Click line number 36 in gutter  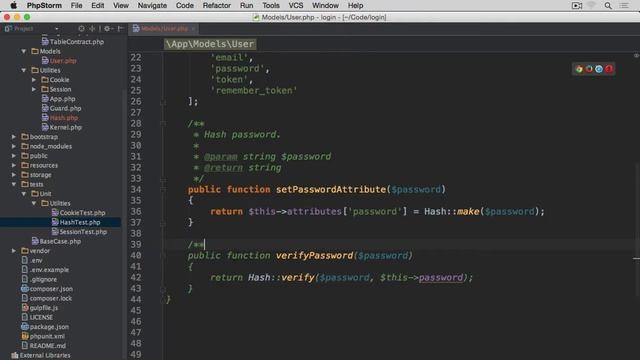click(136, 211)
